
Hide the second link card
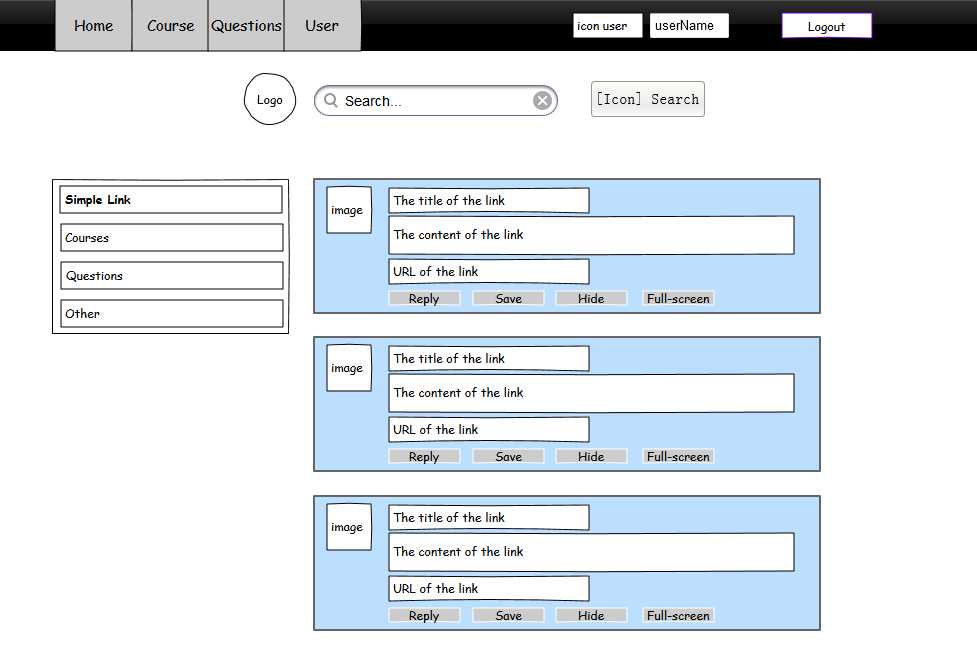coord(591,457)
